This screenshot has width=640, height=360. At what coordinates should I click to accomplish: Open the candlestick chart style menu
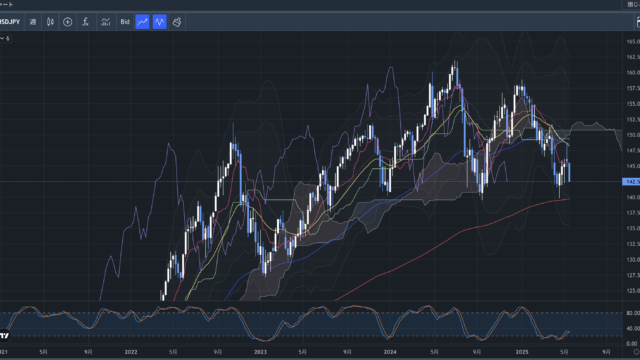pos(50,22)
